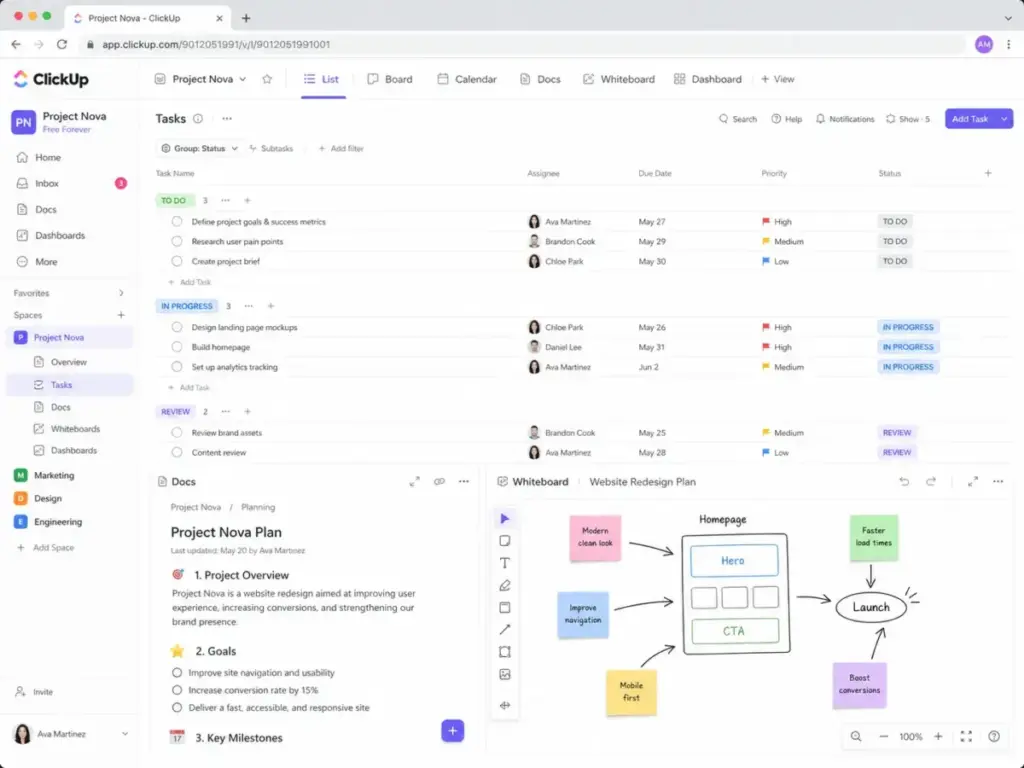
Task: Open Project Nova dropdown in top bar
Action: (x=201, y=79)
